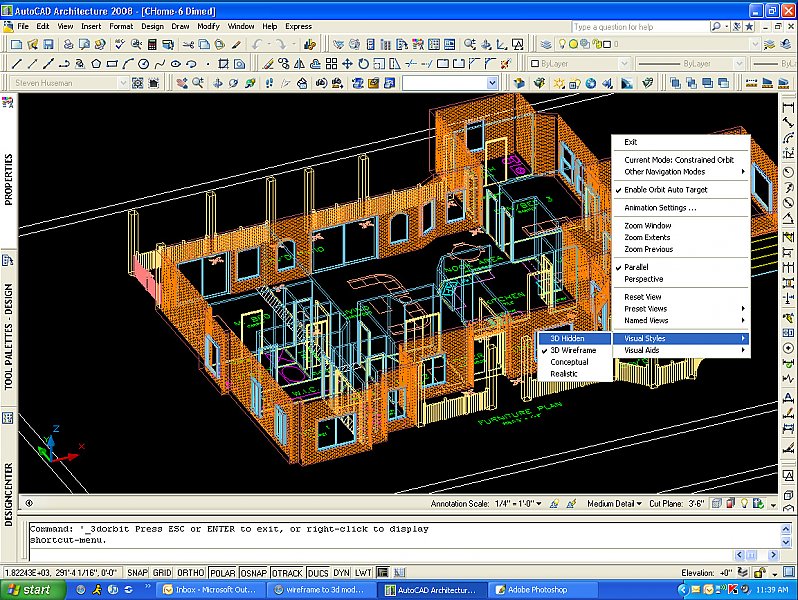The height and width of the screenshot is (600, 798).
Task: Select the Rectangle draw tool
Action: [x=112, y=64]
